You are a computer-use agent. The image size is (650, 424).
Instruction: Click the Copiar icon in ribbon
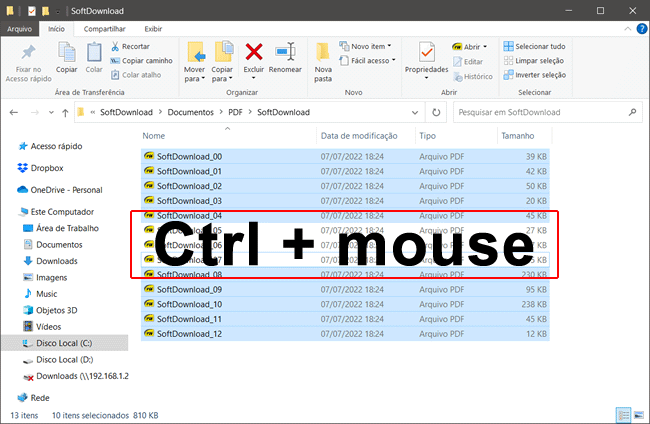(x=67, y=53)
